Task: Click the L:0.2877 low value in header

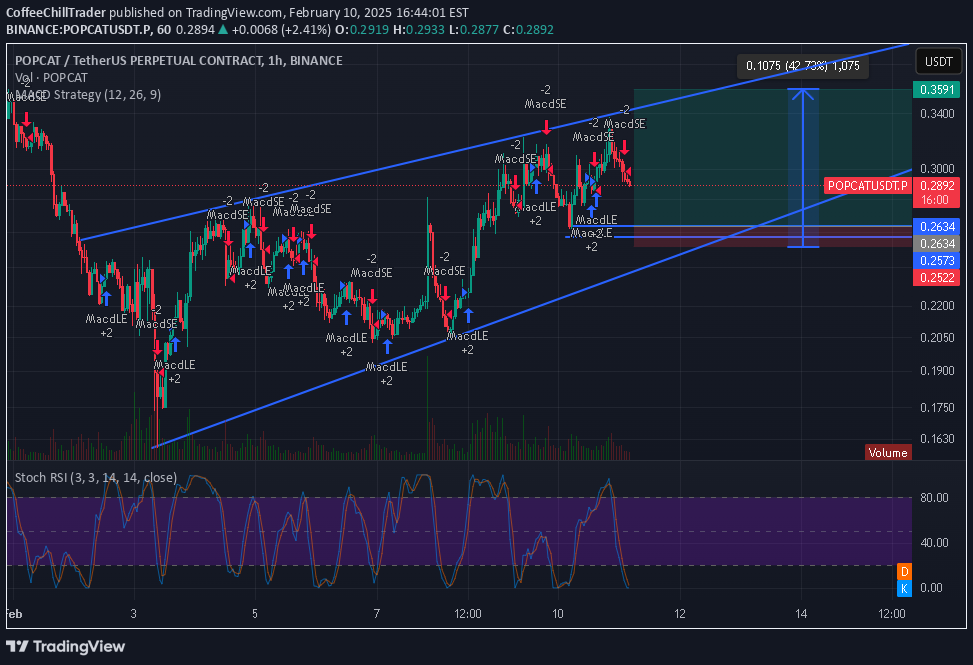Action: pos(474,29)
